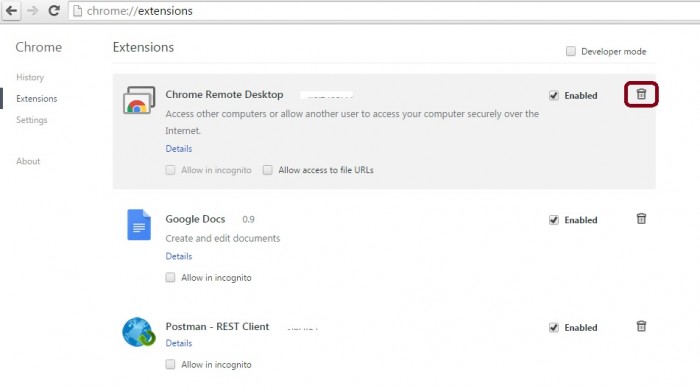This screenshot has width=700, height=389.
Task: Remove Google Docs with its trash icon
Action: 641,218
